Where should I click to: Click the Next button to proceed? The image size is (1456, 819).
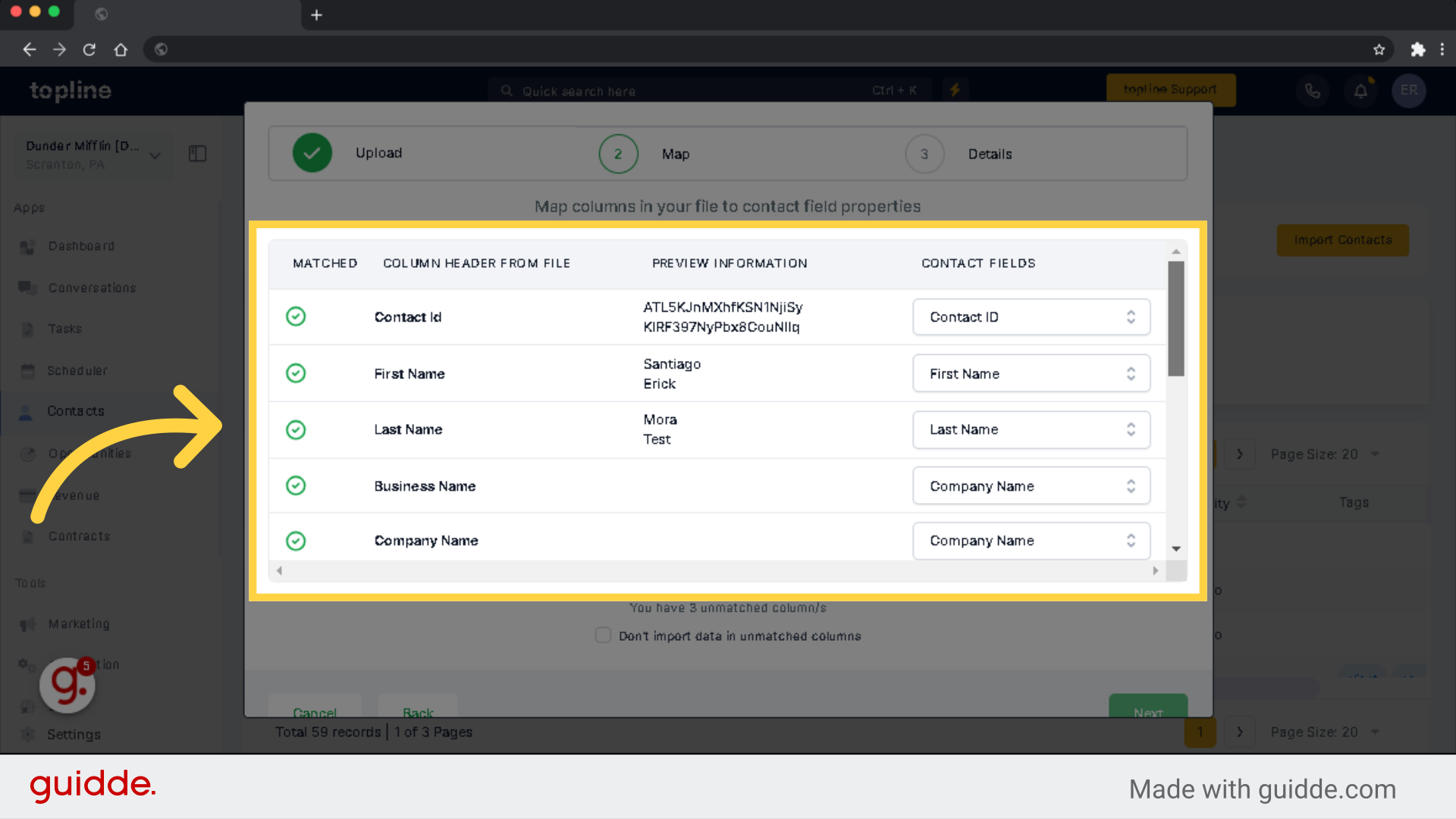tap(1148, 713)
